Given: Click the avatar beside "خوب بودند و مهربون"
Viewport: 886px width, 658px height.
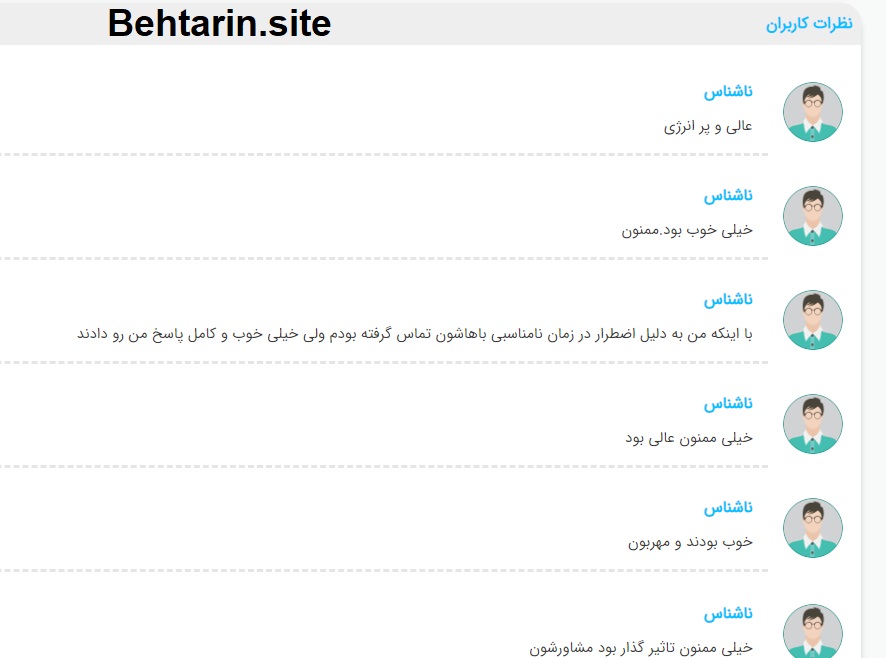Looking at the screenshot, I should click(813, 528).
